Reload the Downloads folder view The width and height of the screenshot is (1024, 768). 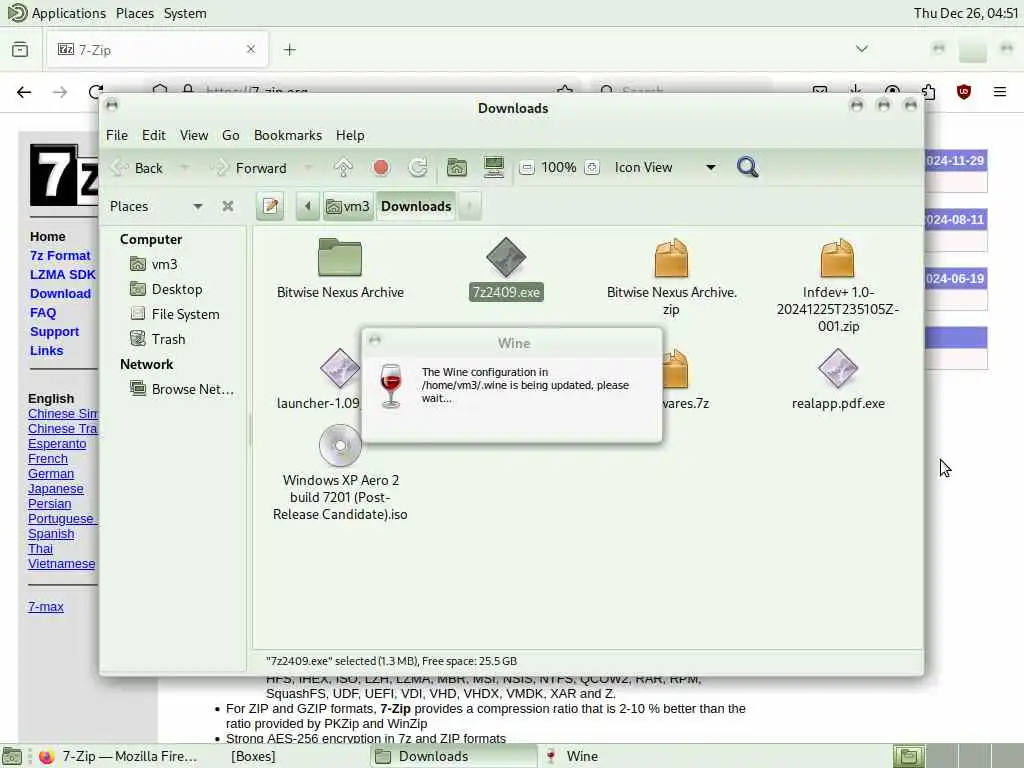pyautogui.click(x=418, y=168)
